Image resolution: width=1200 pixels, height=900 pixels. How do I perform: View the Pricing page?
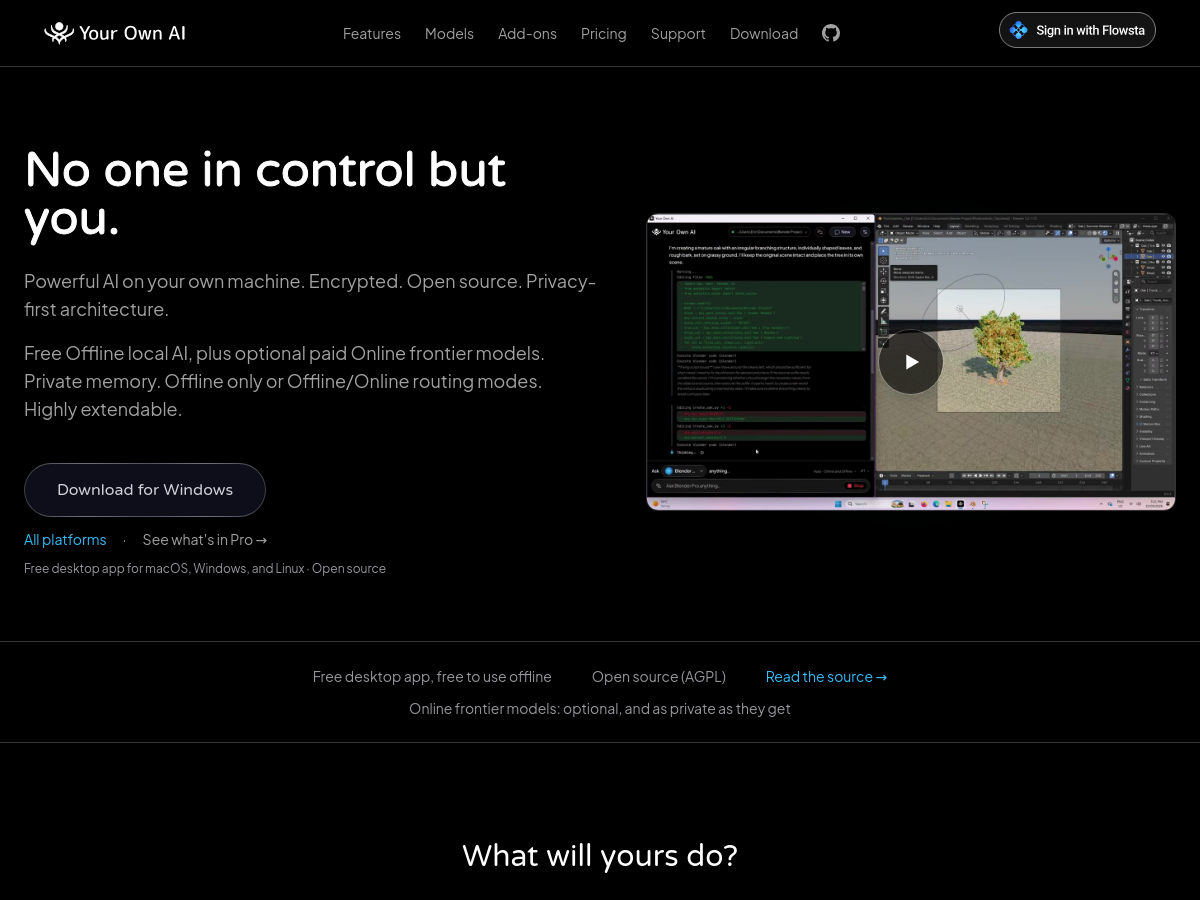(604, 34)
